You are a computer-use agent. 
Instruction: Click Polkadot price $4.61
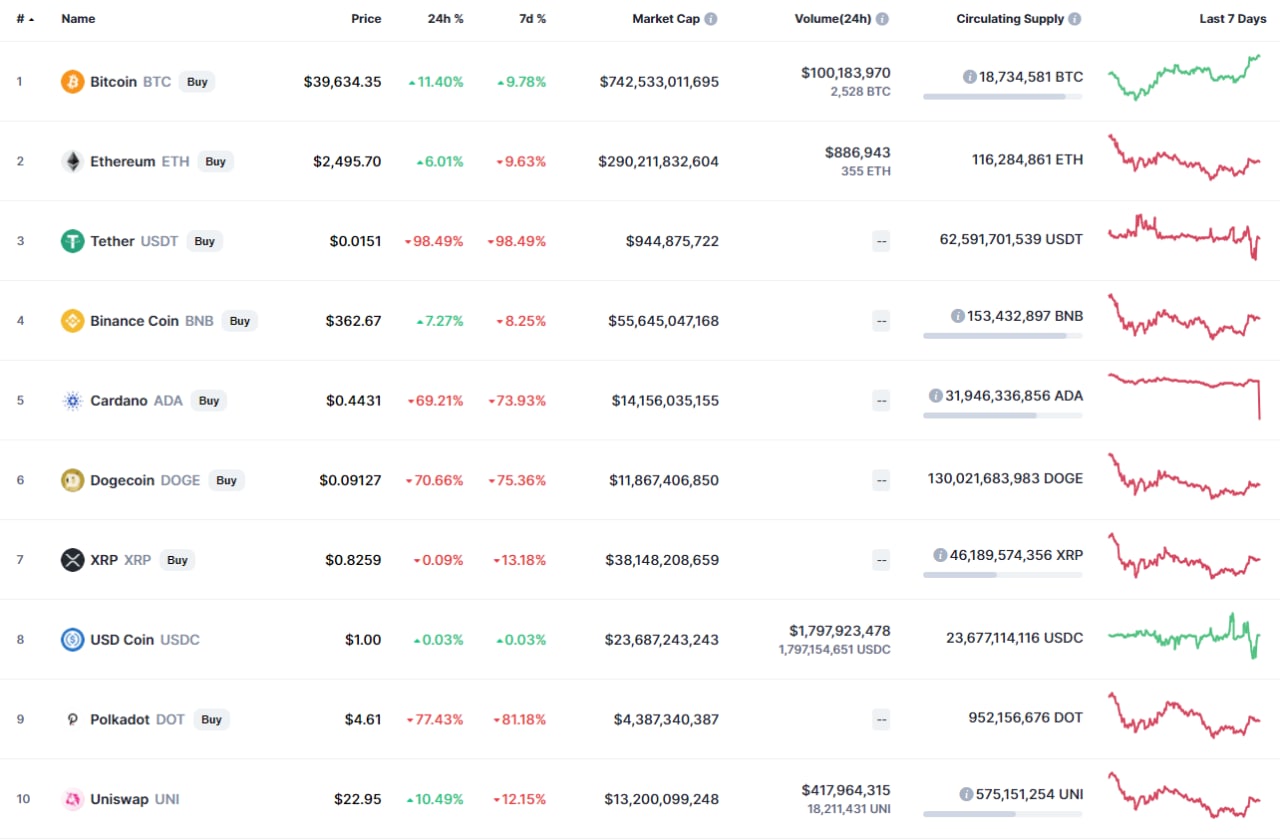point(362,719)
